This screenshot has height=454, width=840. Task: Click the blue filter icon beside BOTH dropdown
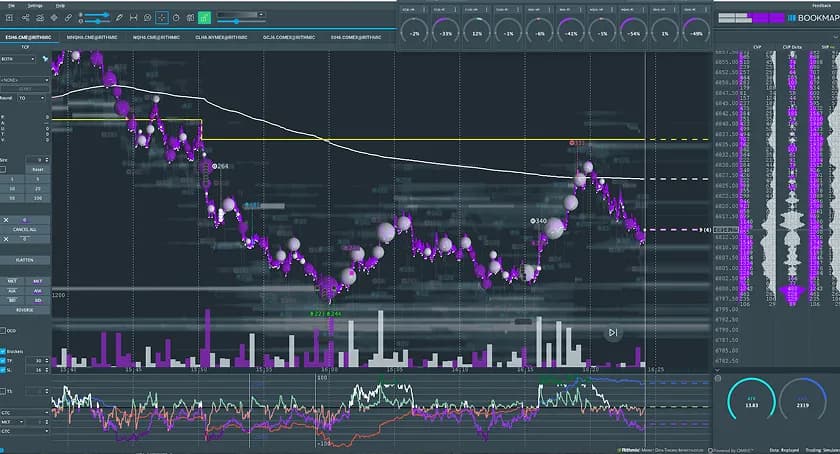[46, 58]
